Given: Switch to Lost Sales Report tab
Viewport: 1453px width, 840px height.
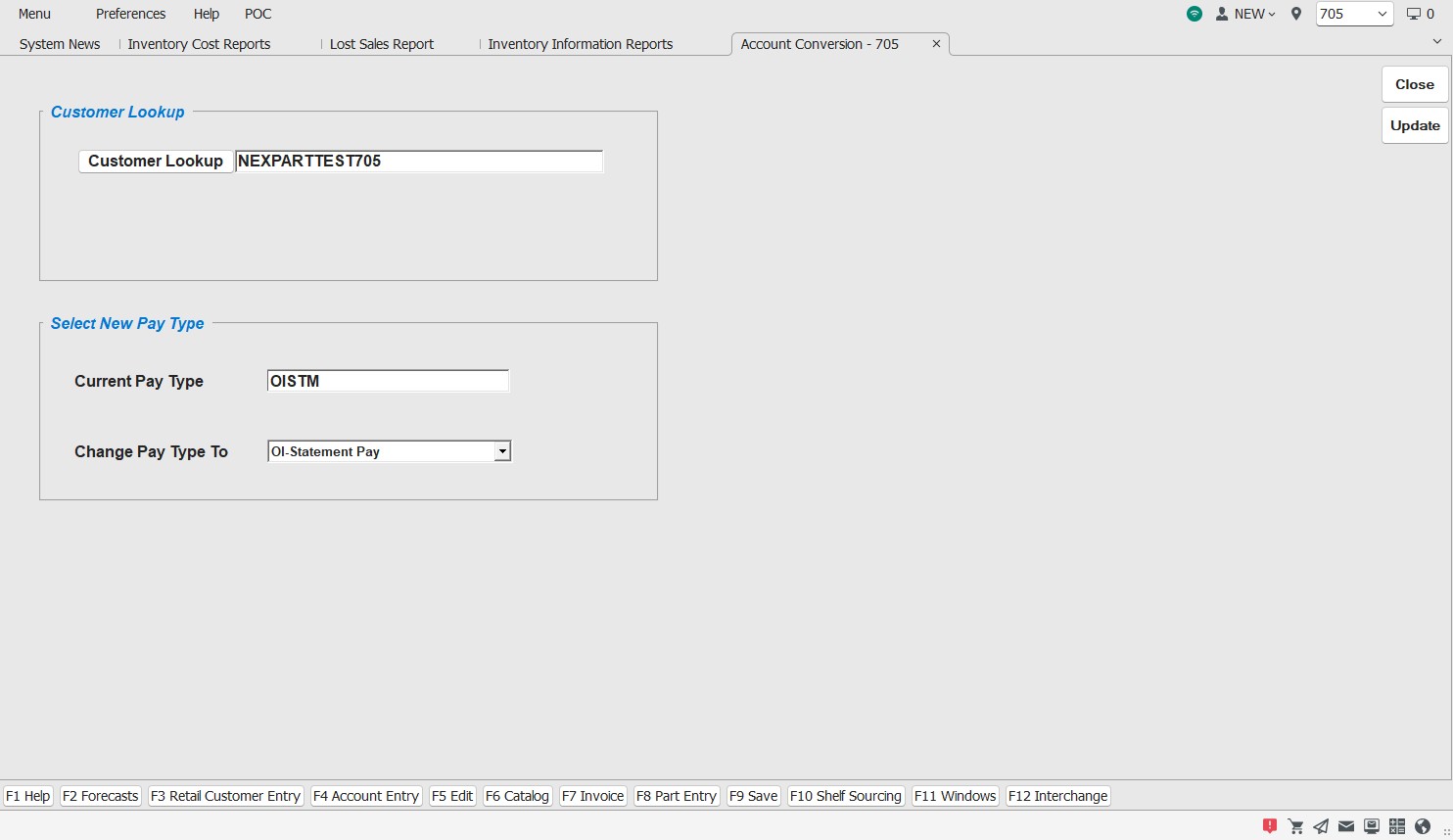Looking at the screenshot, I should pyautogui.click(x=381, y=44).
